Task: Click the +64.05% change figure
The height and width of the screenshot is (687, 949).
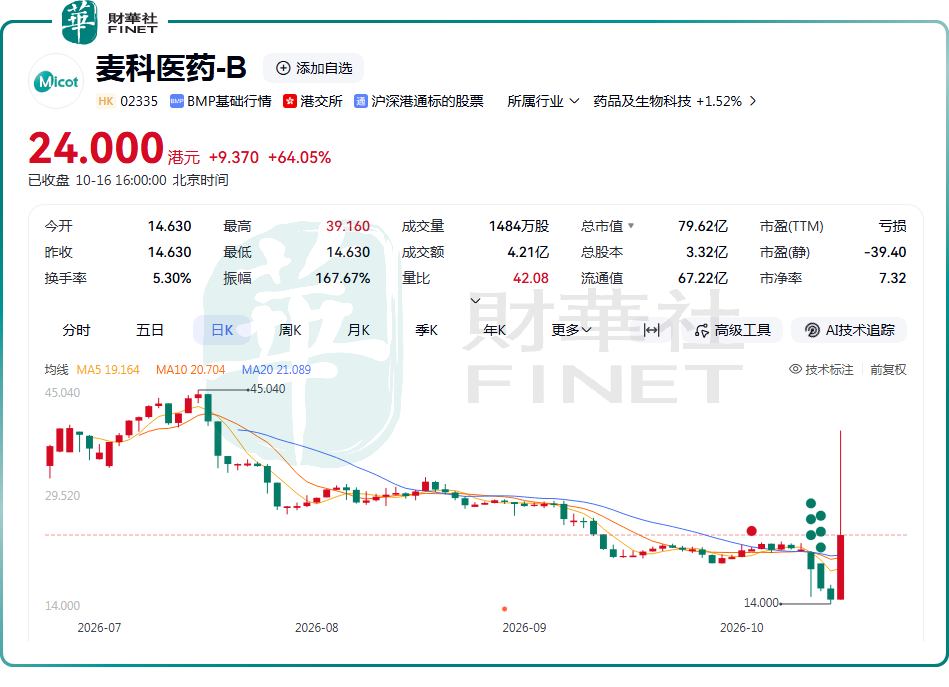Action: click(x=300, y=157)
